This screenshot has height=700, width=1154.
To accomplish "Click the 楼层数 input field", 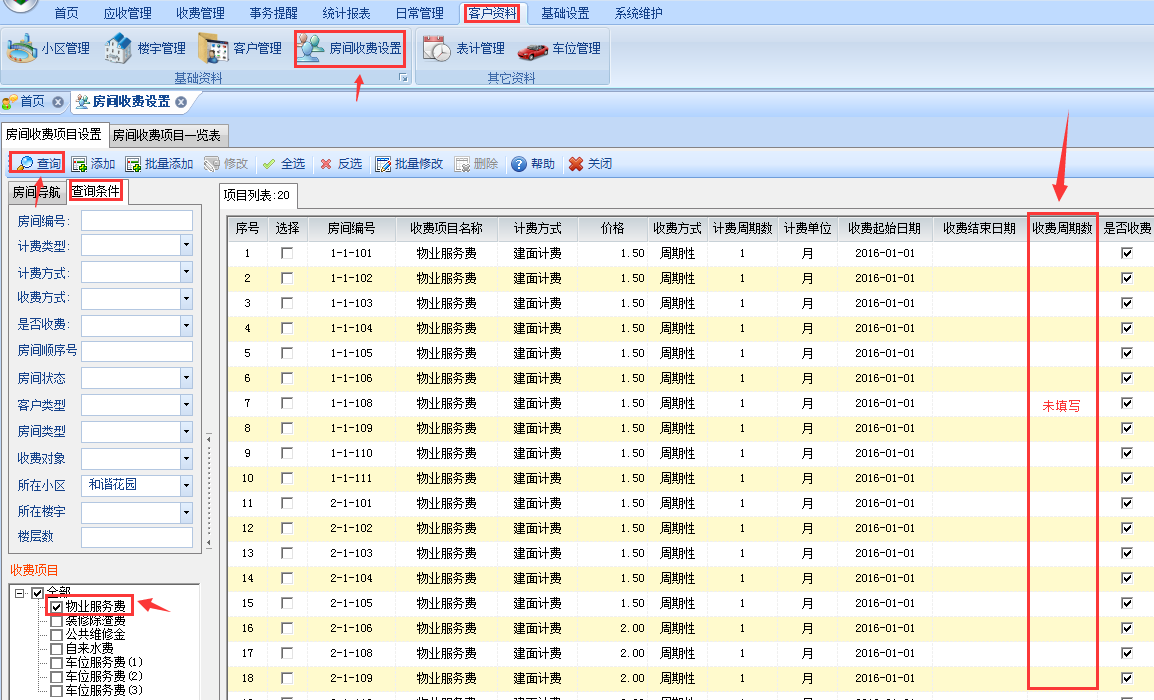I will coord(137,537).
